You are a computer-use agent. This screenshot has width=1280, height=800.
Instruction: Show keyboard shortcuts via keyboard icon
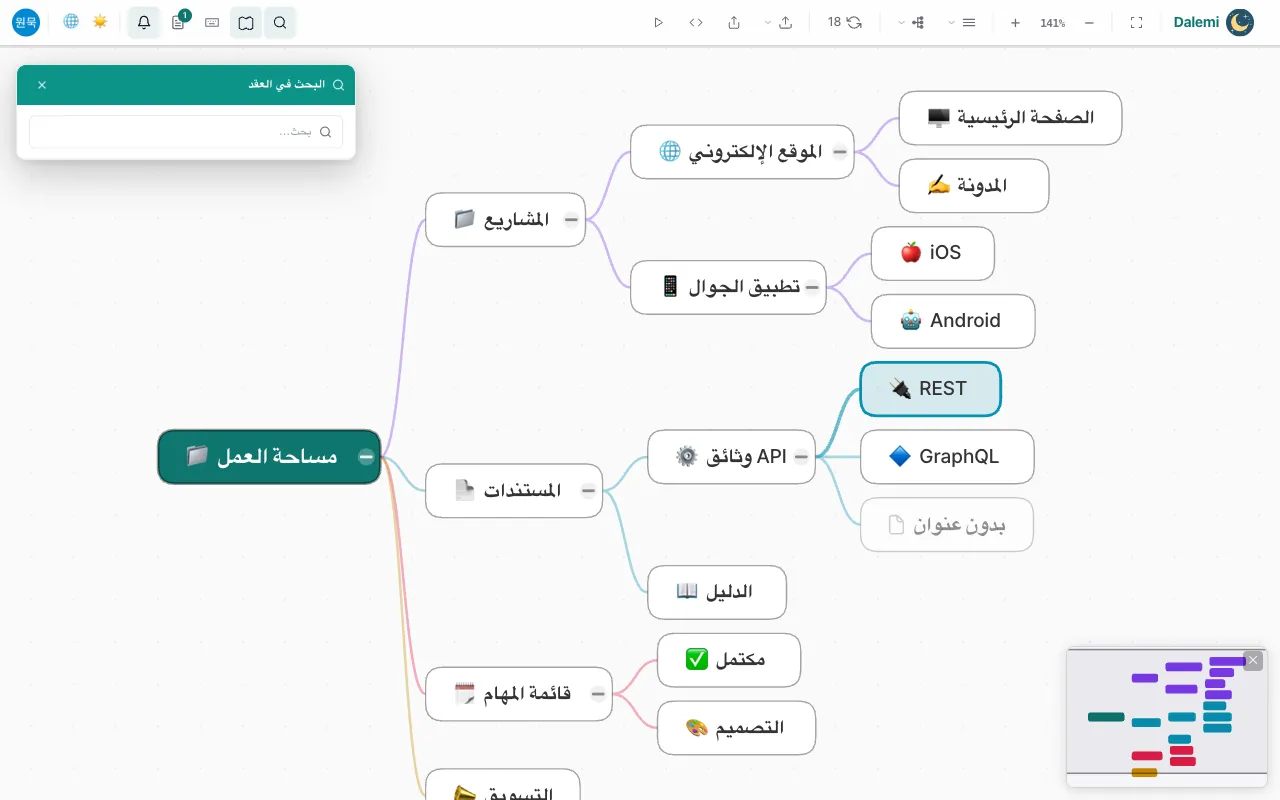pos(212,22)
